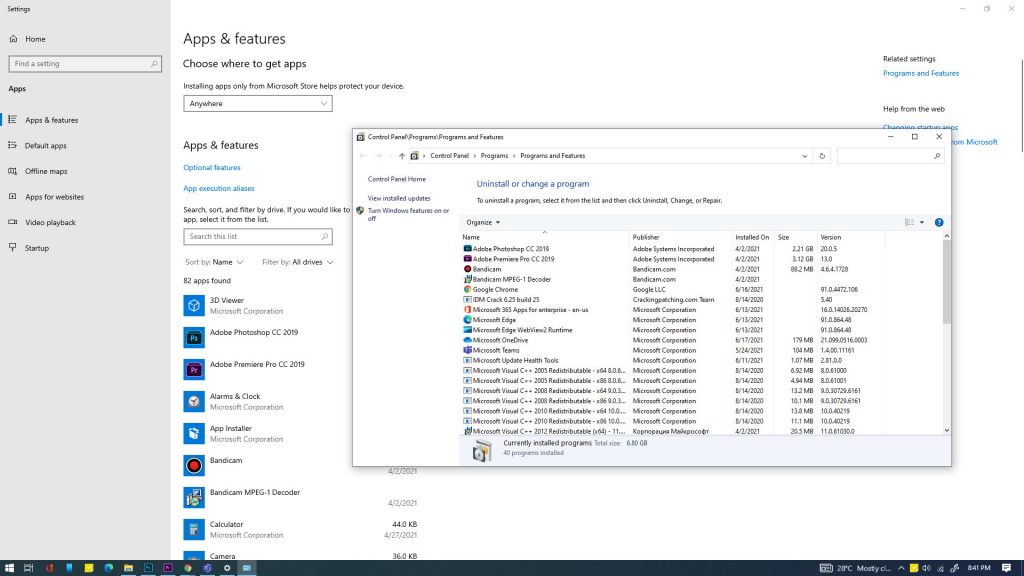Click the programs list scroll-down arrow
This screenshot has height=576, width=1024.
946,430
